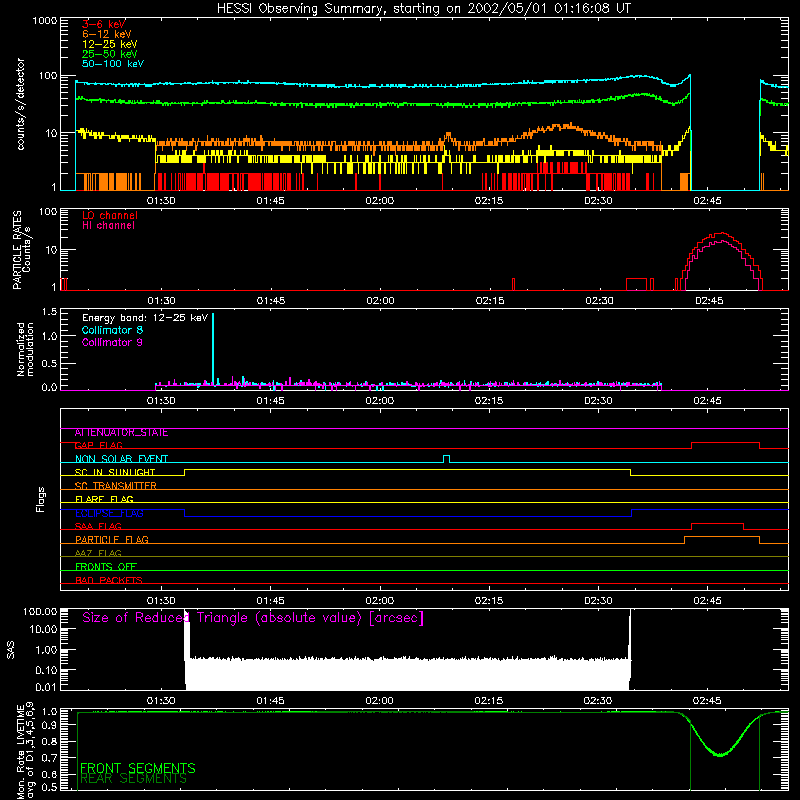
Task: Select the red 3-6 keV legend entry
Action: (x=103, y=24)
